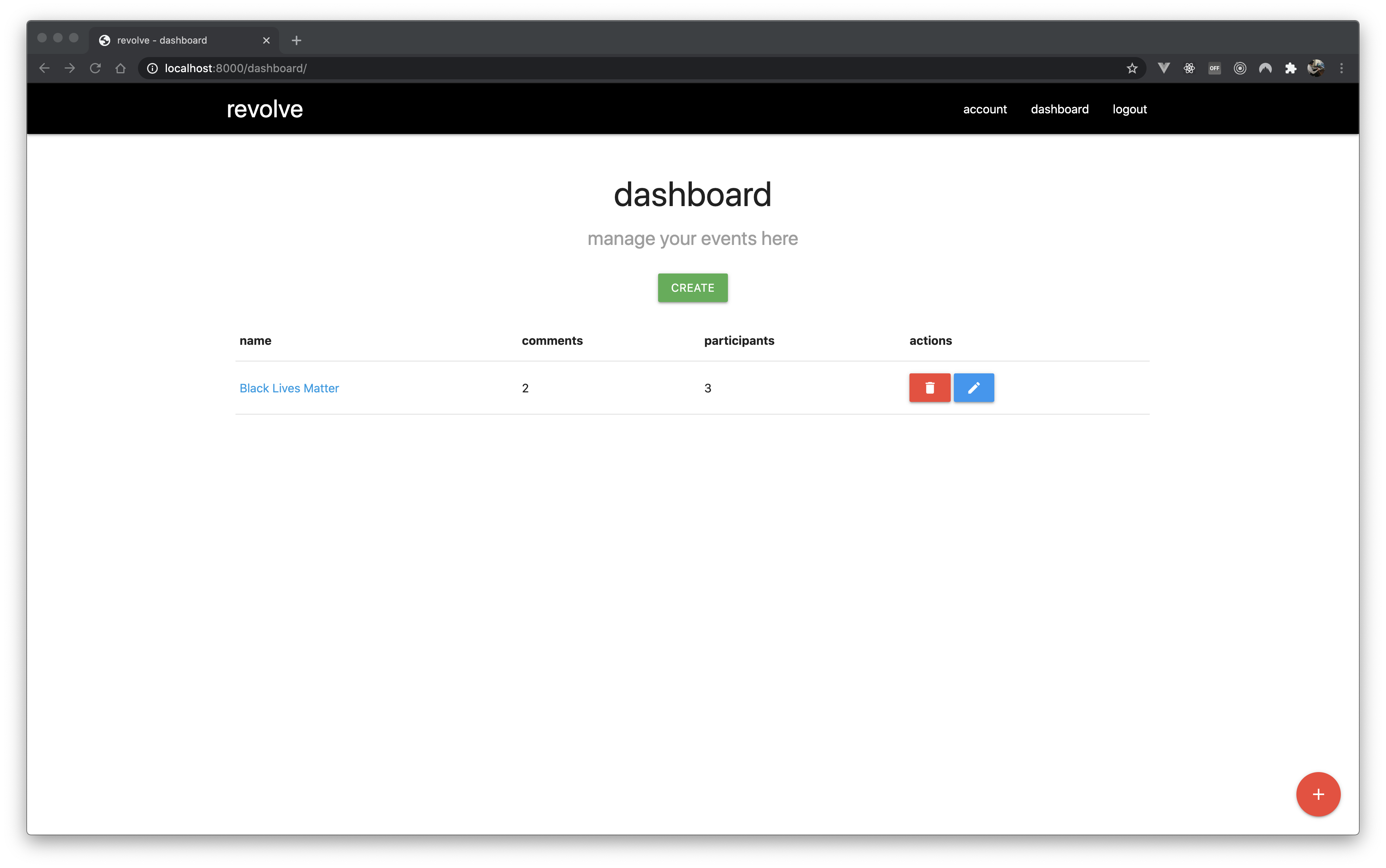Navigate to account page
Image resolution: width=1386 pixels, height=868 pixels.
click(985, 109)
